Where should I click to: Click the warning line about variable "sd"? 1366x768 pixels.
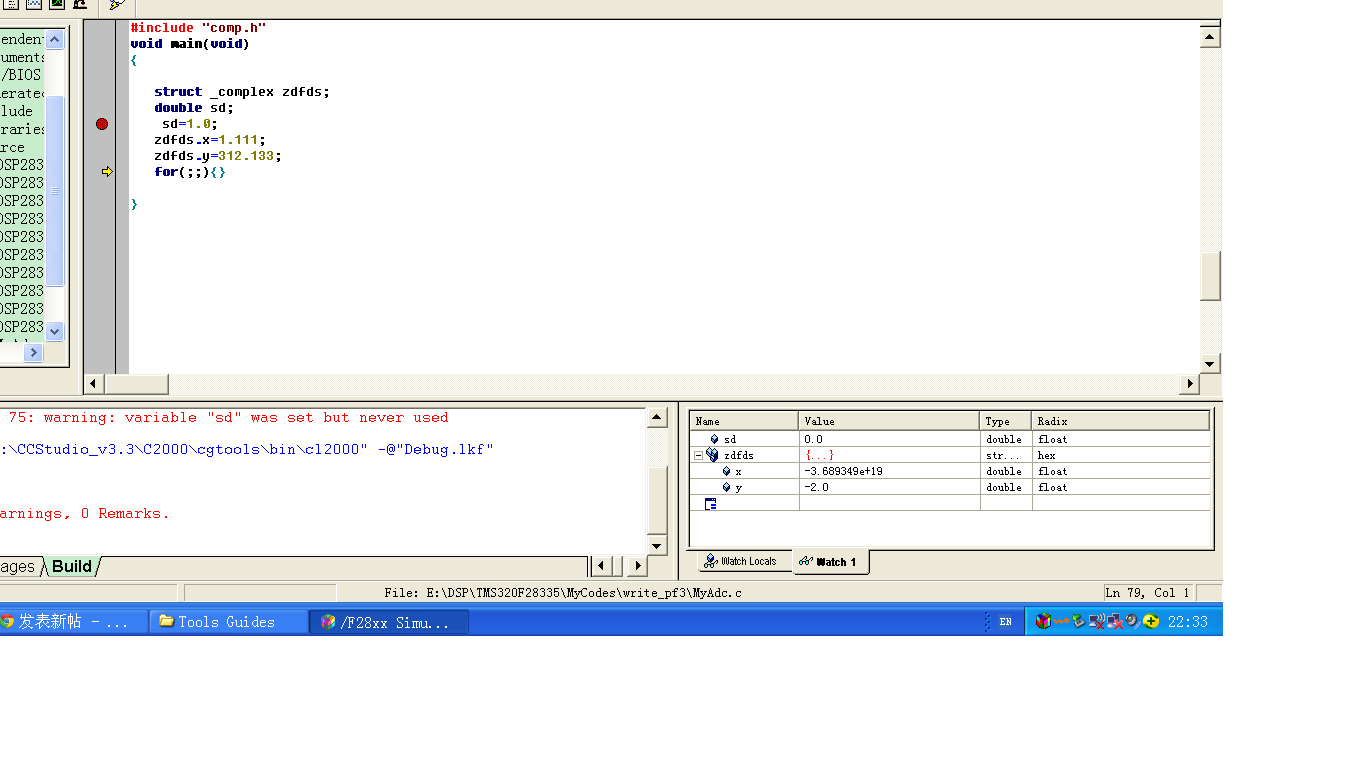(x=228, y=418)
